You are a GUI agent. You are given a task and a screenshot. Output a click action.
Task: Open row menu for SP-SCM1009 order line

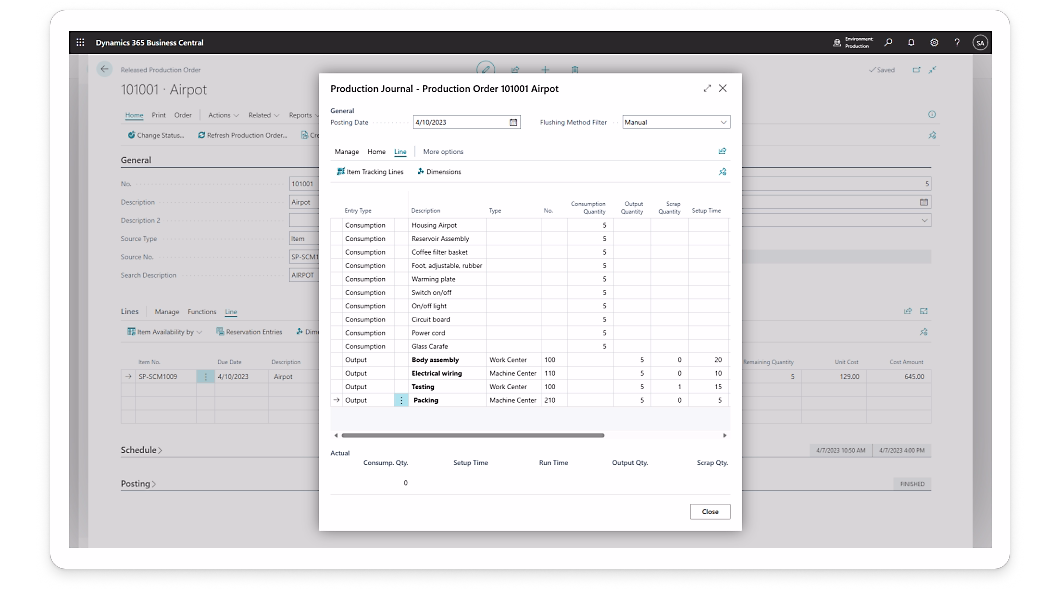point(206,376)
